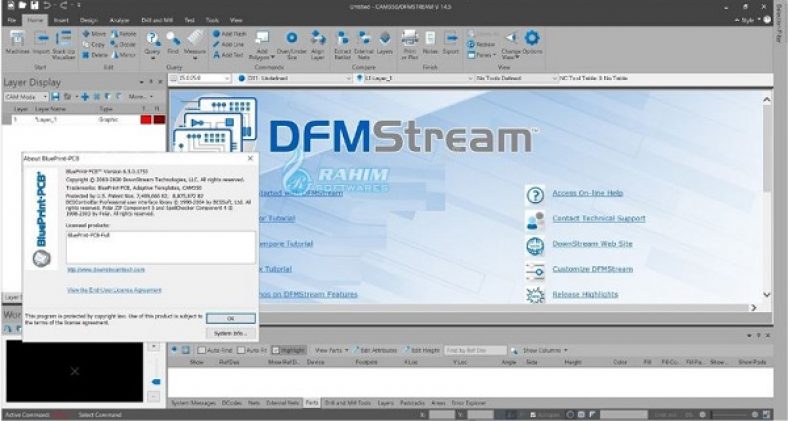Expand the View Parts dropdown
This screenshot has height=421, width=788.
click(331, 350)
